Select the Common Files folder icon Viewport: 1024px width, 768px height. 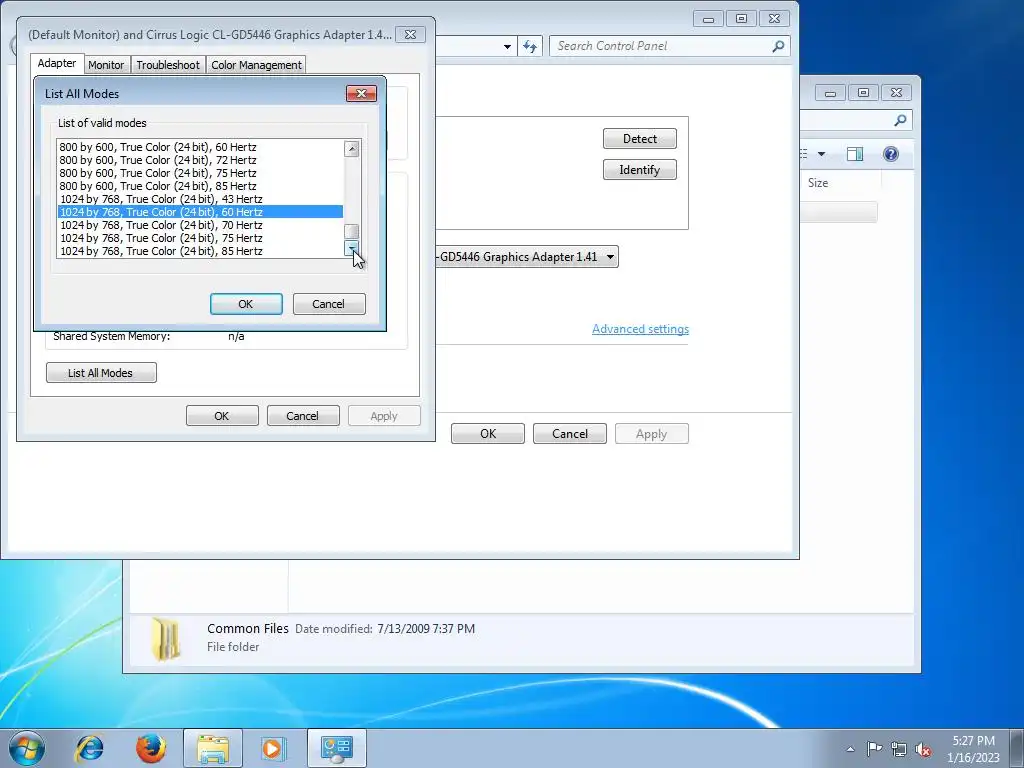pos(165,639)
